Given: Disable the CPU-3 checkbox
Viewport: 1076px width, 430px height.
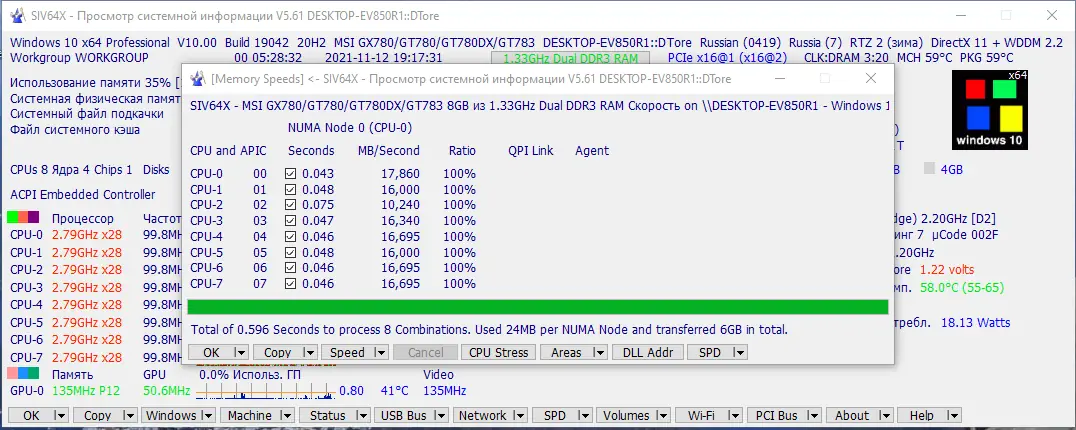Looking at the screenshot, I should click(290, 221).
